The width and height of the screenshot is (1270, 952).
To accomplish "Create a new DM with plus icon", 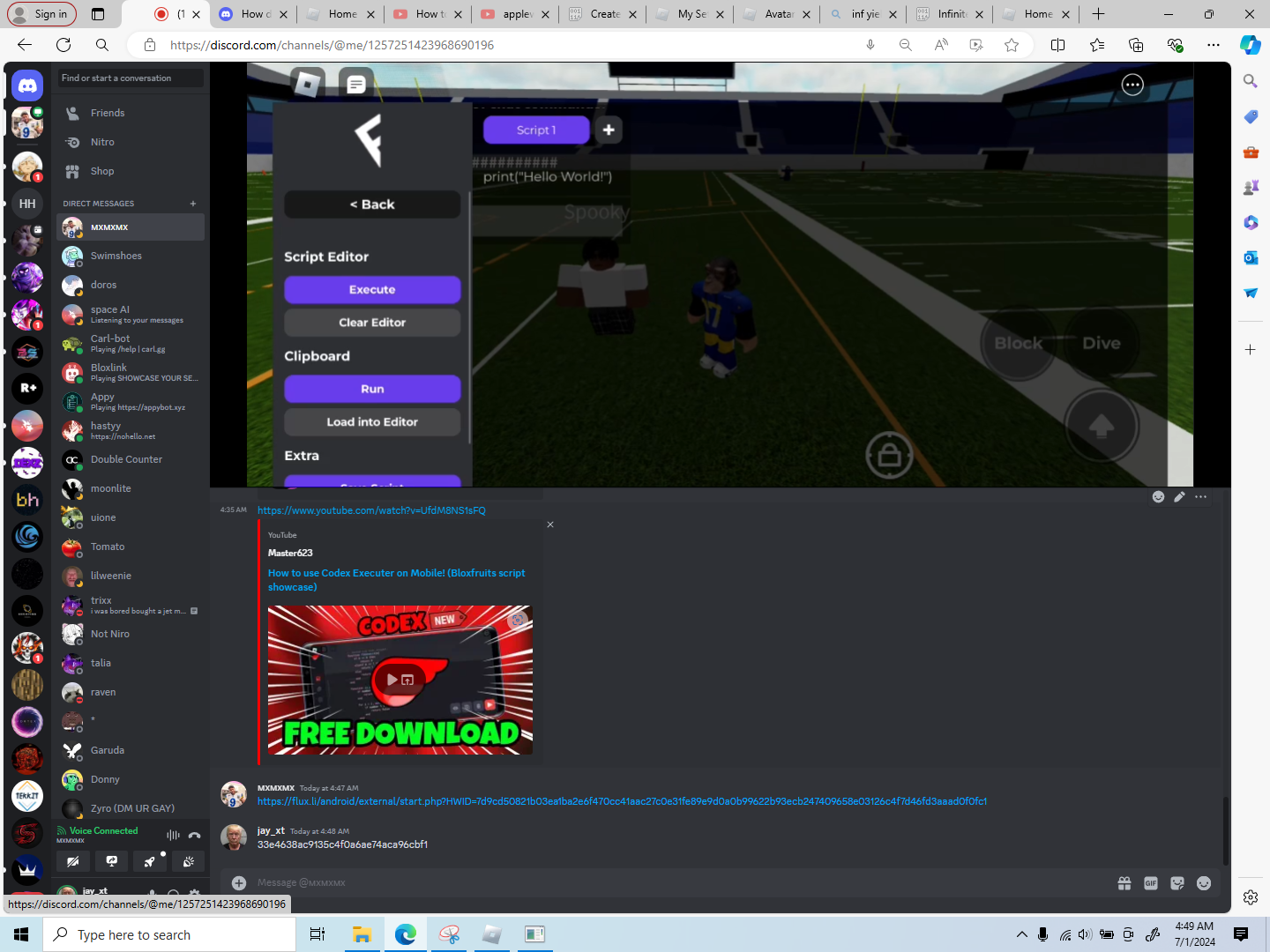I will 193,204.
